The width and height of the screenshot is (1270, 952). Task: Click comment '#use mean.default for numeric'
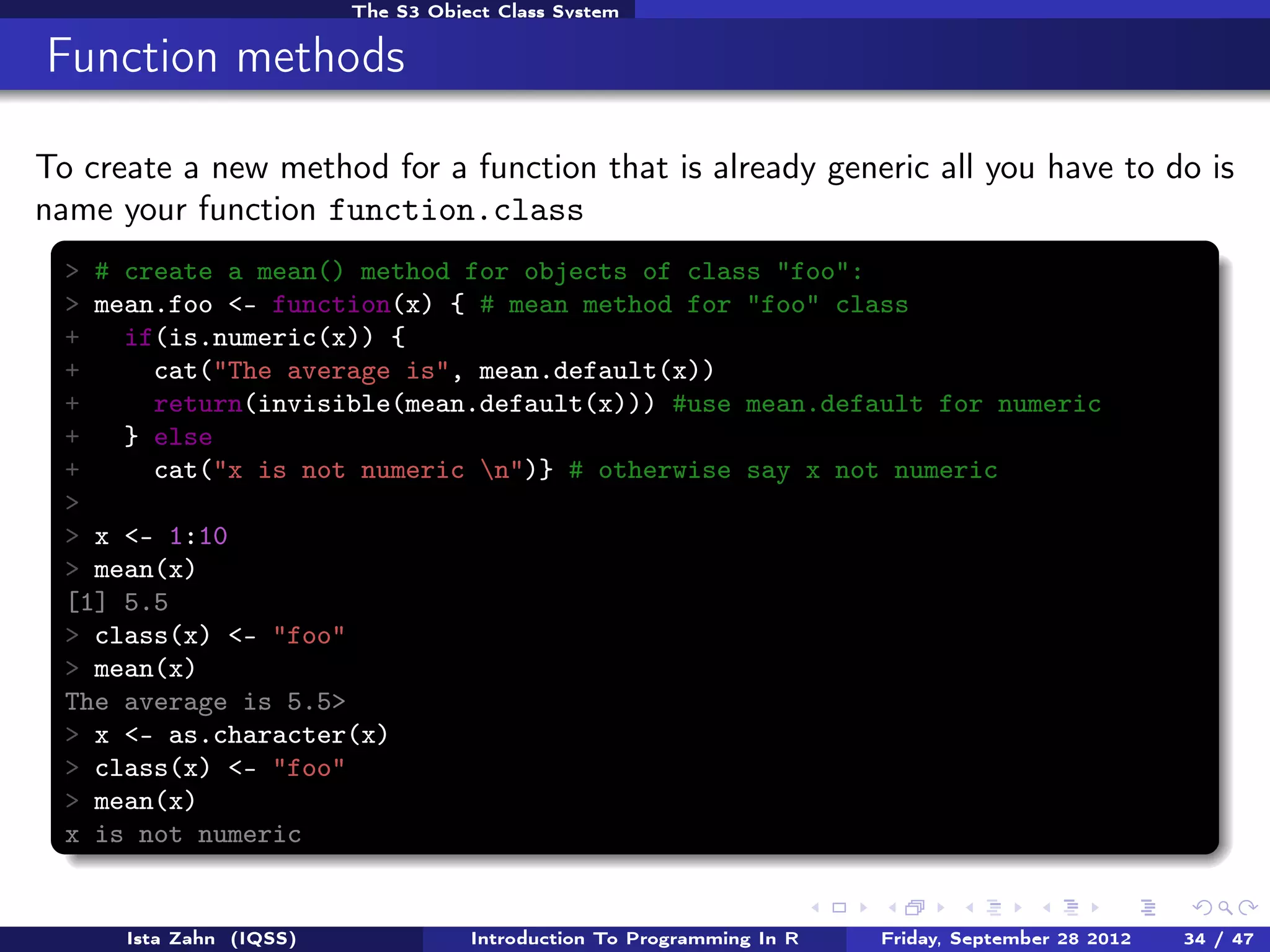tap(887, 404)
